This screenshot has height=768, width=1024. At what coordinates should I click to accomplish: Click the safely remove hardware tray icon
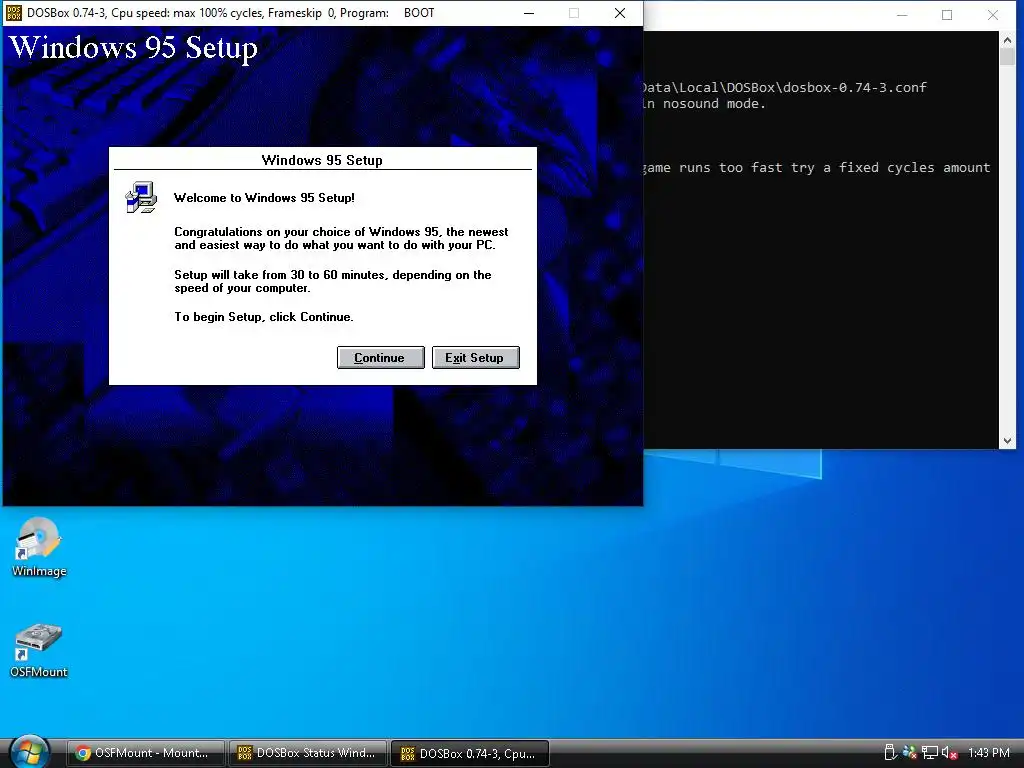(x=889, y=753)
